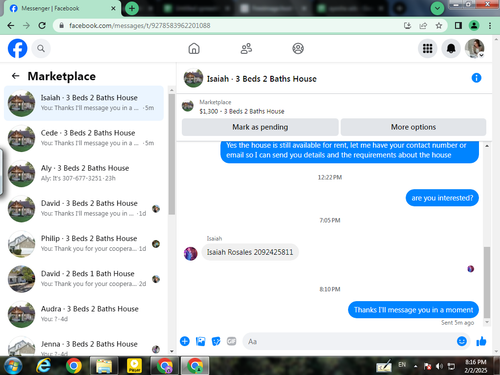Open the Facebook logo home link
Viewport: 500px width, 375px height.
point(17,49)
